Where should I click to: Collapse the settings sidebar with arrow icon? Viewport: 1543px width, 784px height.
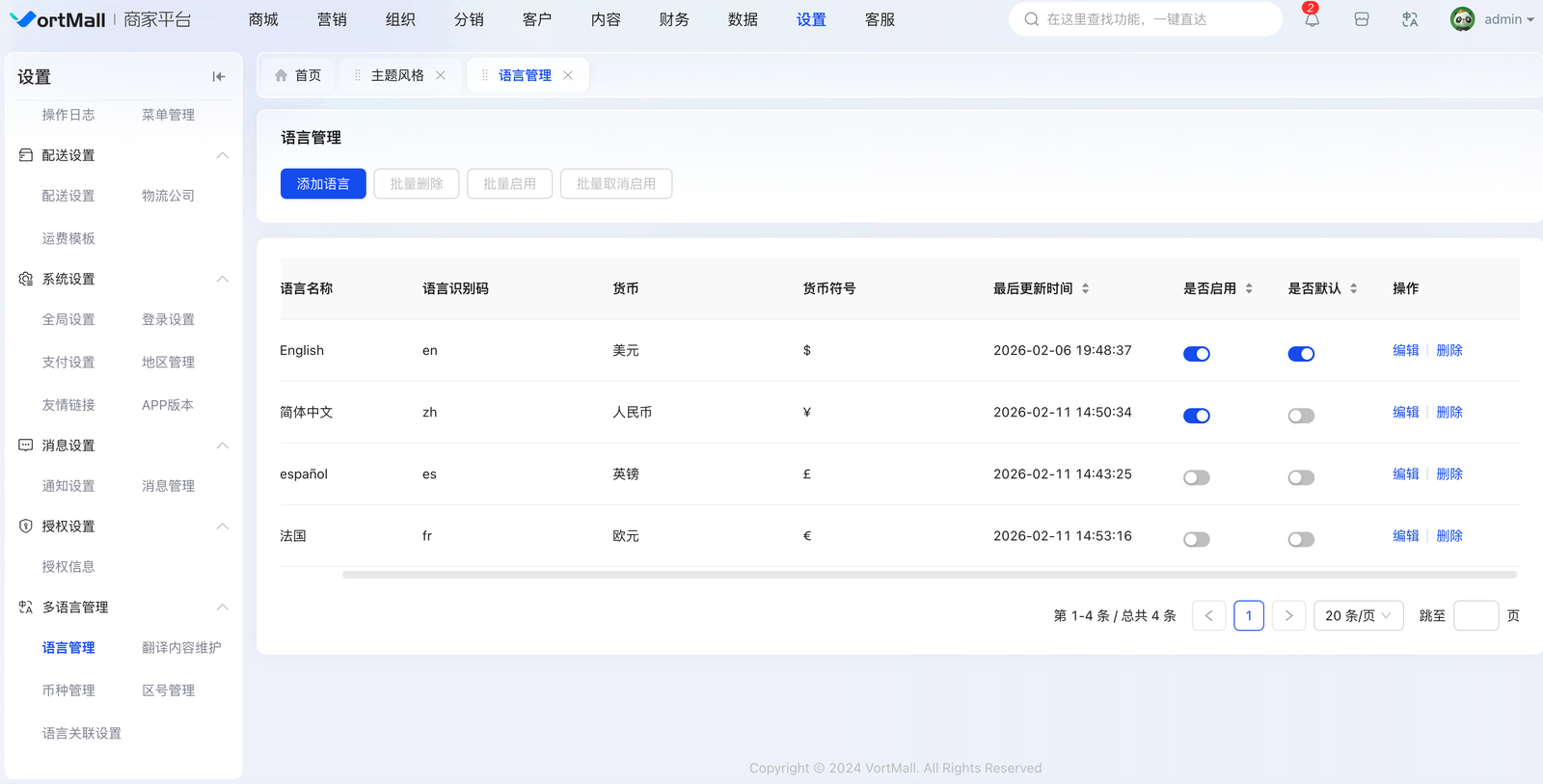click(x=219, y=76)
